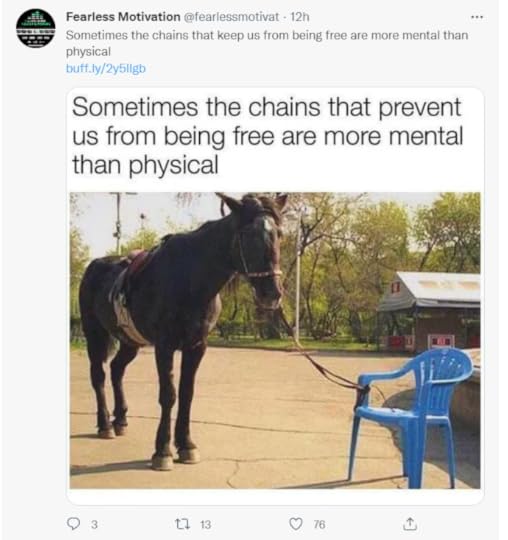Open the share icon under the tweet
Viewport: 508px width, 540px height.
click(409, 523)
